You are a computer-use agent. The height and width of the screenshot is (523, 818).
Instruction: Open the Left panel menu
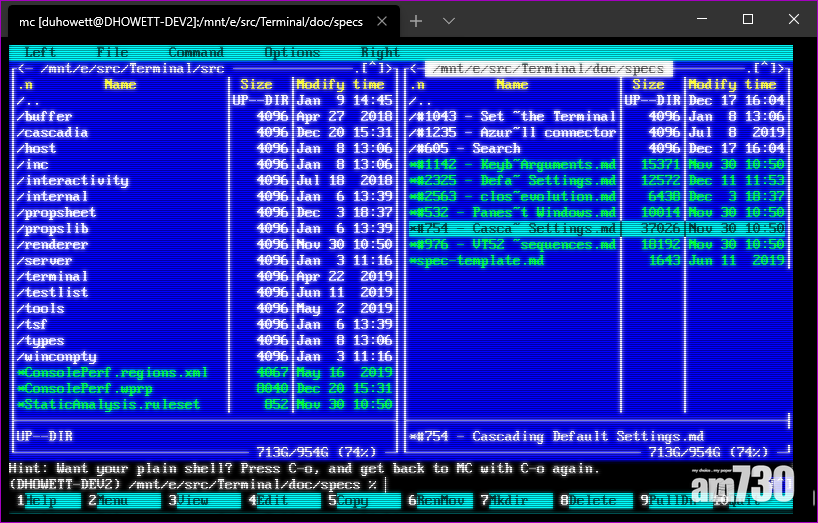click(x=40, y=53)
